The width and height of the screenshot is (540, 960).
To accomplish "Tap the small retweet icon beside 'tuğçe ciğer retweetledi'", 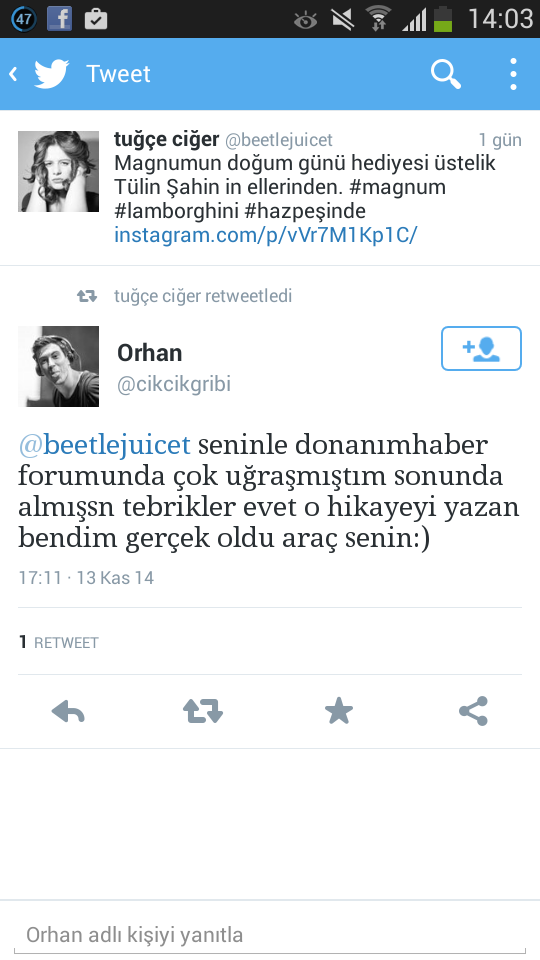I will pos(87,296).
